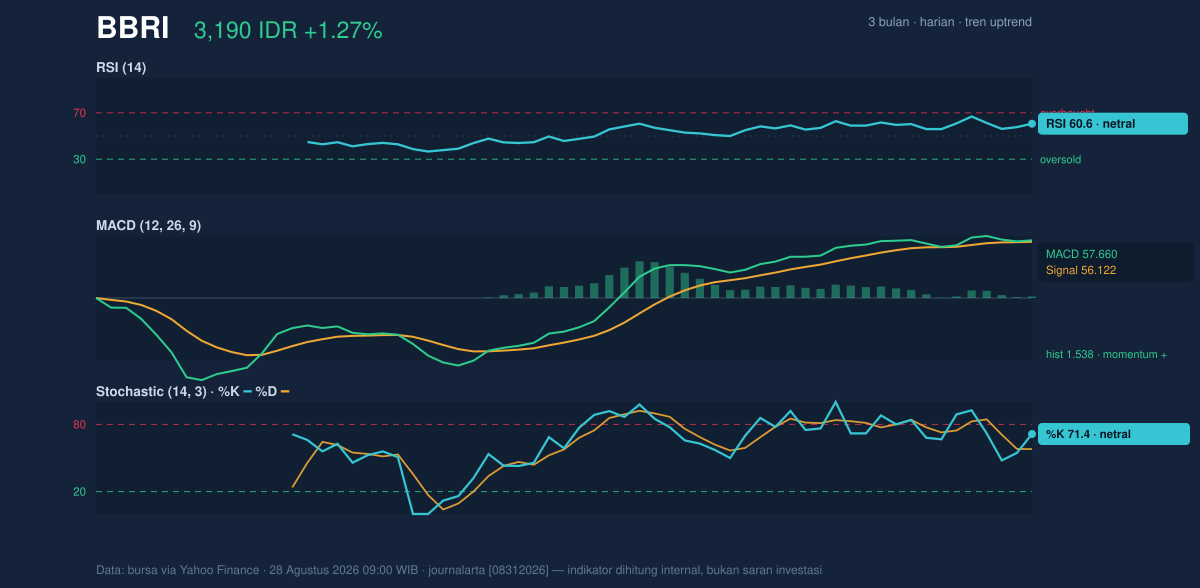Image resolution: width=1200 pixels, height=588 pixels.
Task: Select the 3,190 IDR +1.27% price text
Action: point(288,31)
